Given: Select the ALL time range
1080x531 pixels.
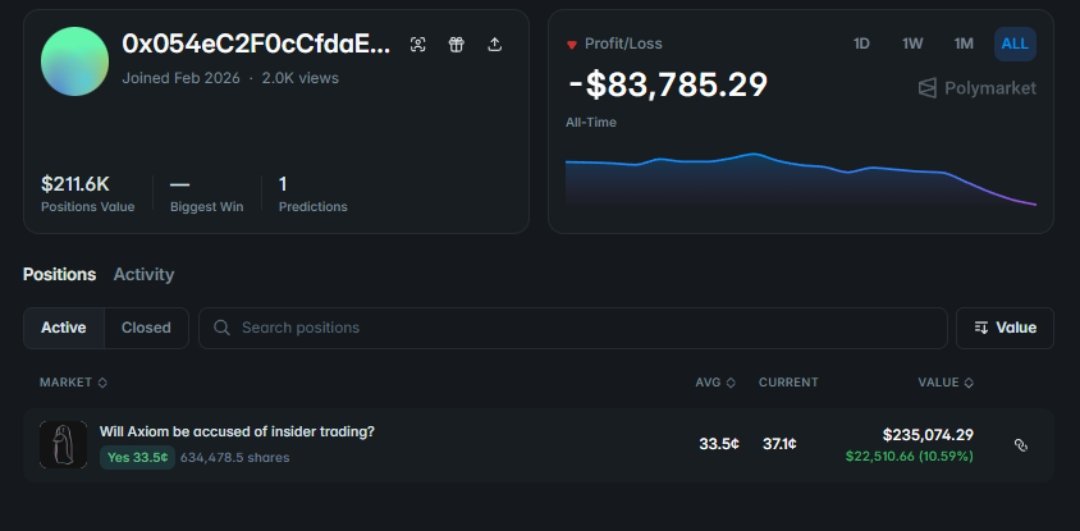Looking at the screenshot, I should point(1015,44).
